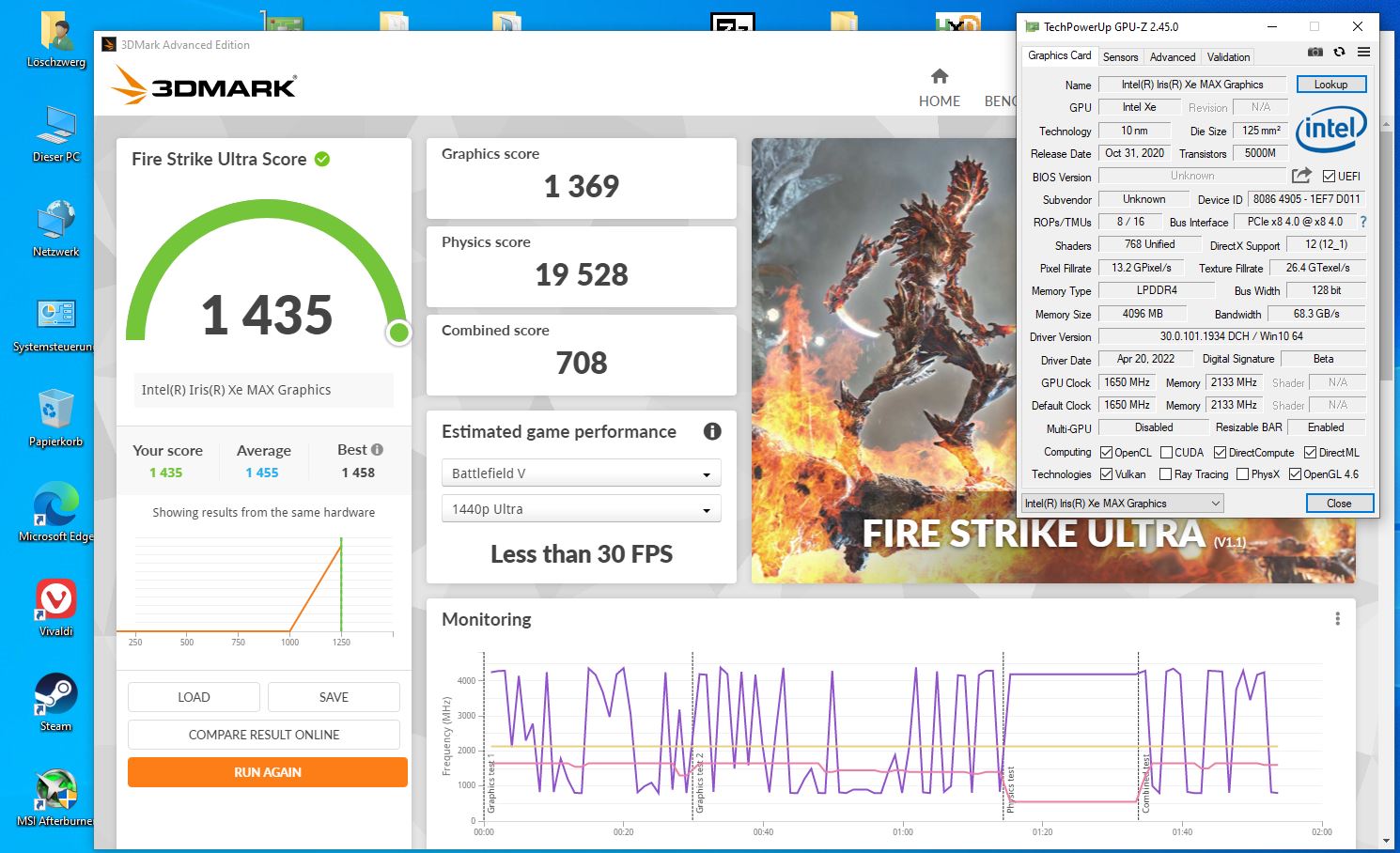Viewport: 1400px width, 853px height.
Task: Click the Average score value 1 455
Action: [262, 473]
